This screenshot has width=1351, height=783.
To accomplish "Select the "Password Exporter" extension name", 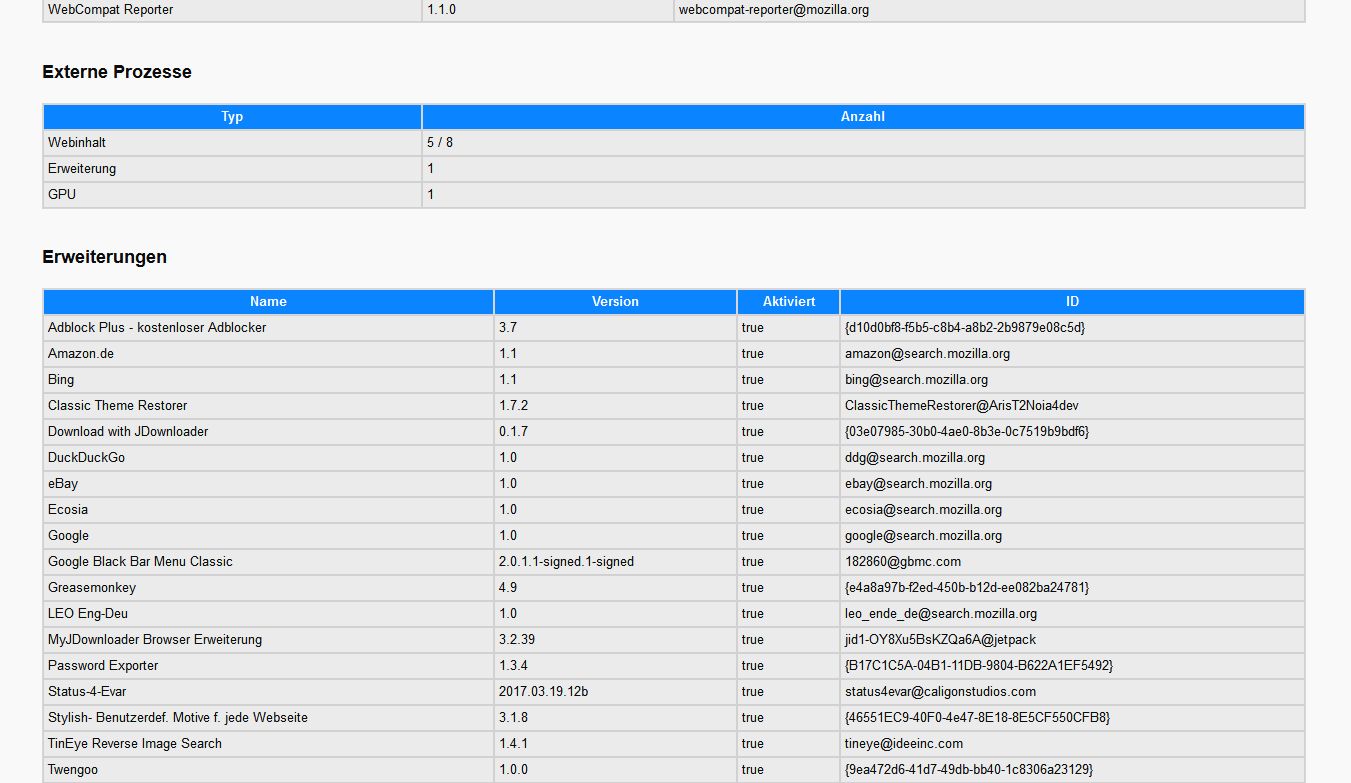I will tap(103, 666).
